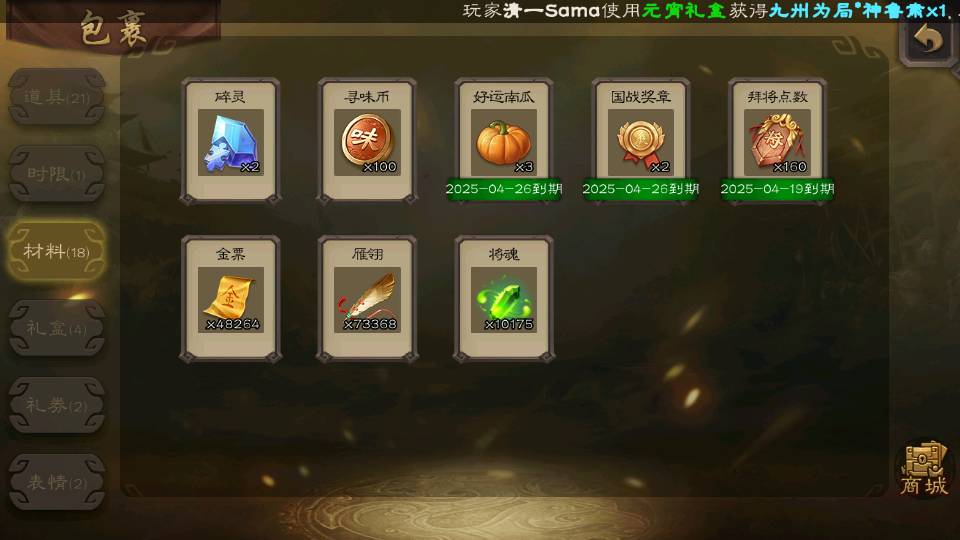Viewport: 960px width, 540px height.
Task: Open the 礼盒 tab
Action: pyautogui.click(x=56, y=328)
